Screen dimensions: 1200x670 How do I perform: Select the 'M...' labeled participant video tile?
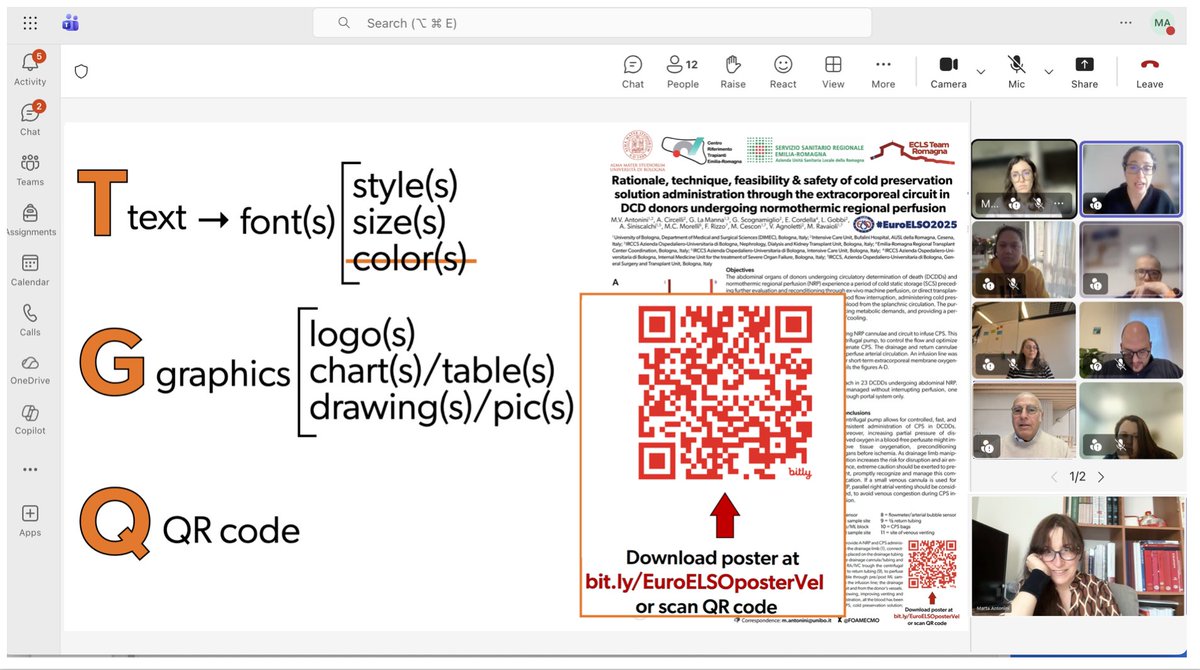pyautogui.click(x=1024, y=178)
